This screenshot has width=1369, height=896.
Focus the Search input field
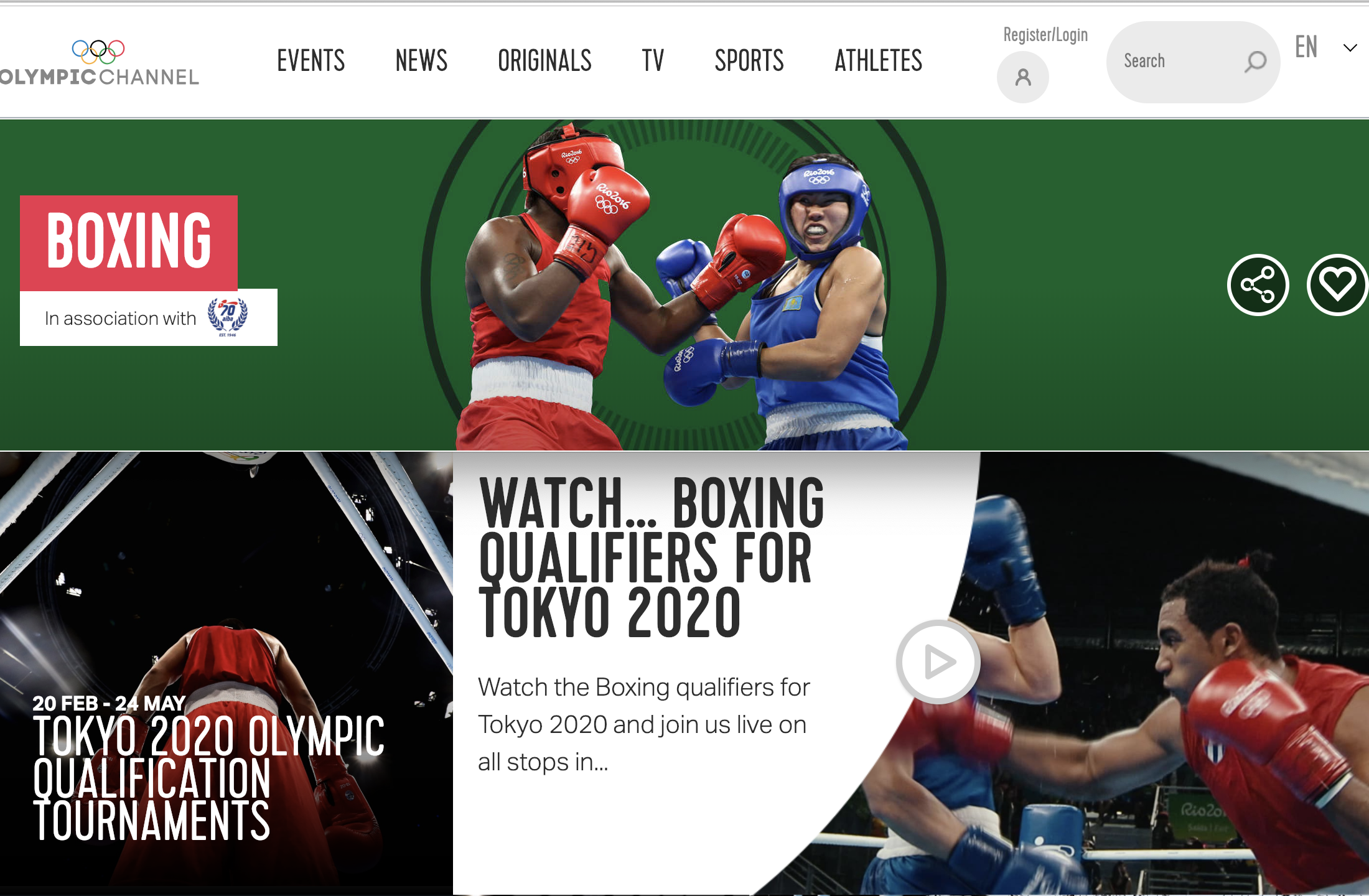1193,62
